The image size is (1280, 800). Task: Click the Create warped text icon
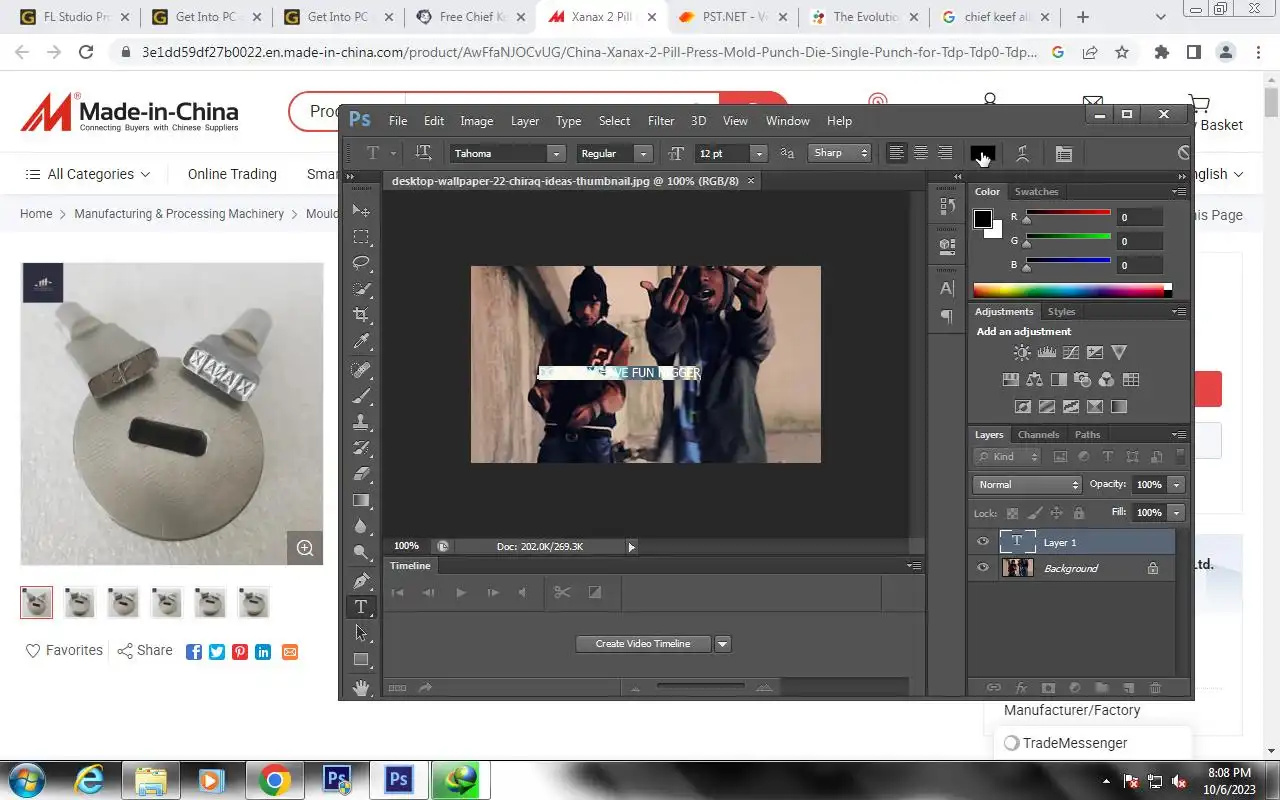(1022, 153)
